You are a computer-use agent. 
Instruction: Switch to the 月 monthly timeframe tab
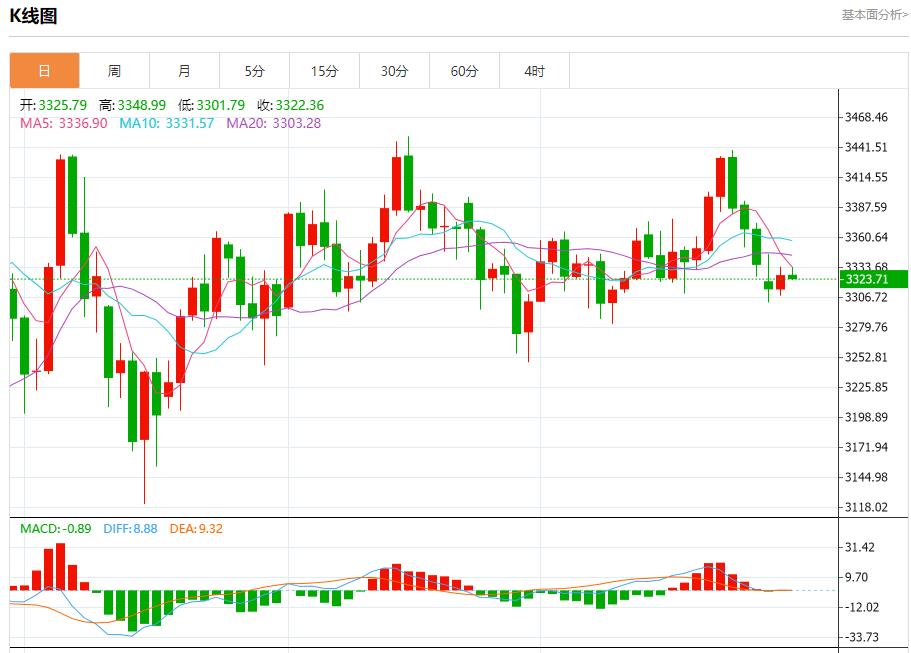tap(183, 70)
